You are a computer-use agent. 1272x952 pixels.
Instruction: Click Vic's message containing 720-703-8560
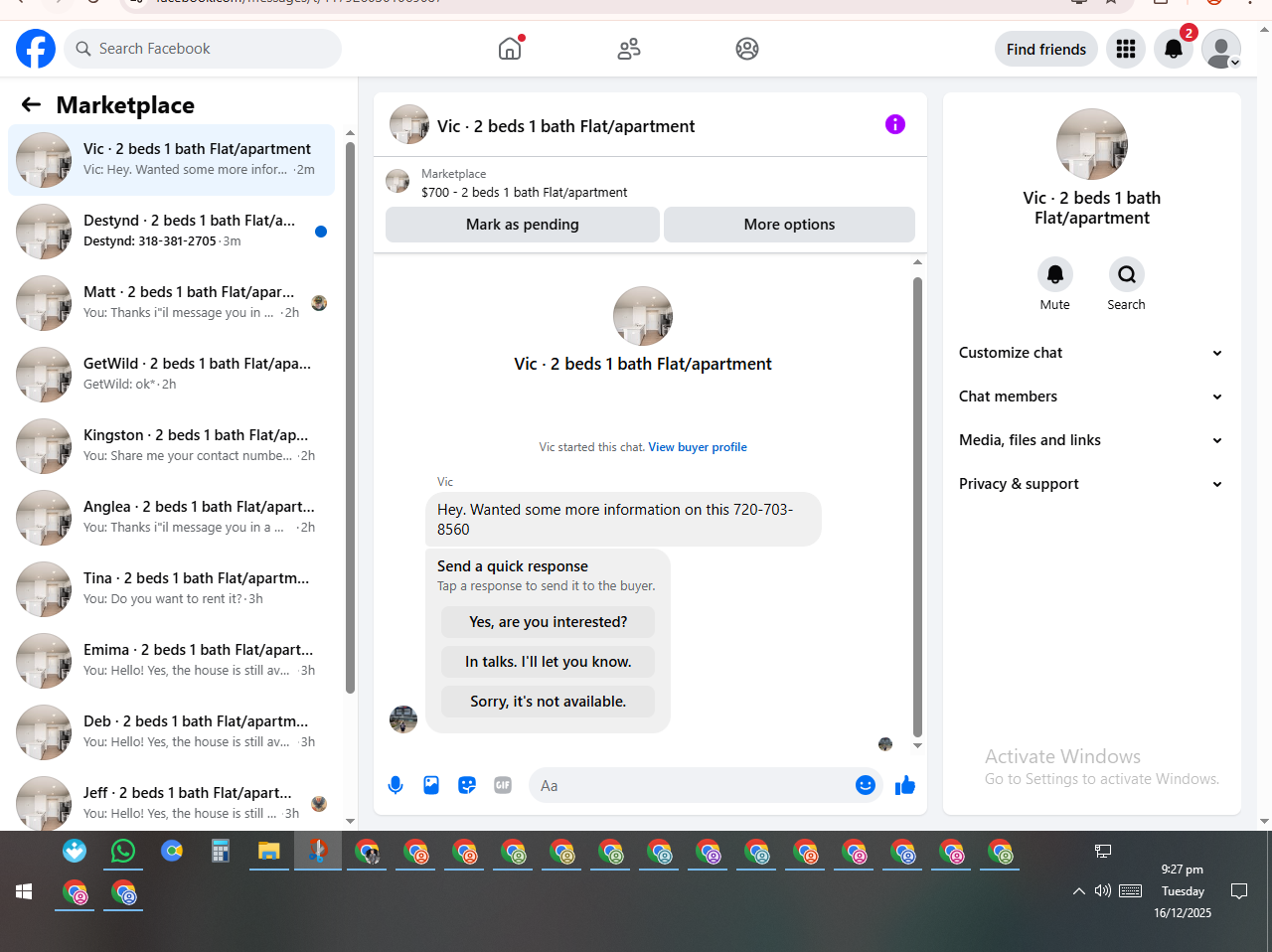click(x=623, y=519)
